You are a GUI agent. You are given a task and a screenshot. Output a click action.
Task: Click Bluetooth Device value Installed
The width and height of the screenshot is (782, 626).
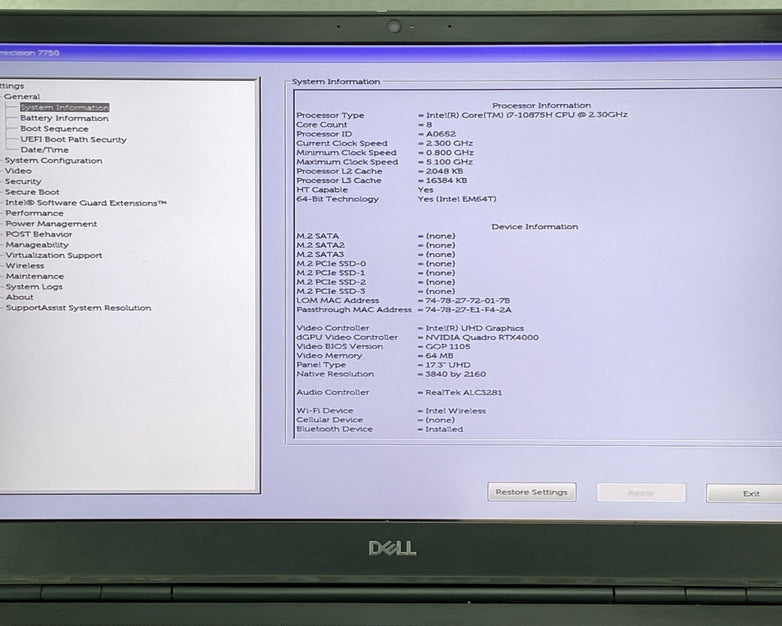pyautogui.click(x=444, y=429)
